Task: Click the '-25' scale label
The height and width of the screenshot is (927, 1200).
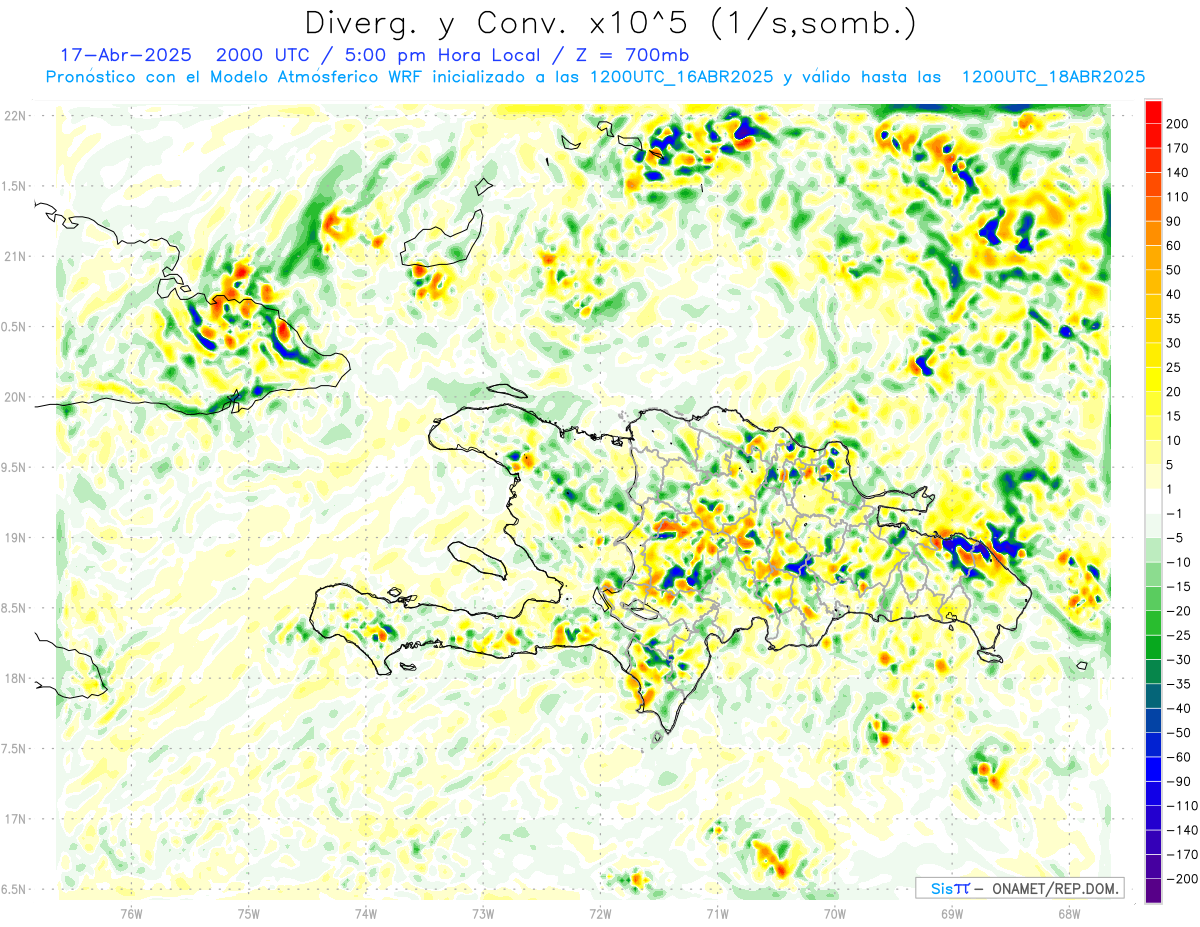Action: point(1179,635)
